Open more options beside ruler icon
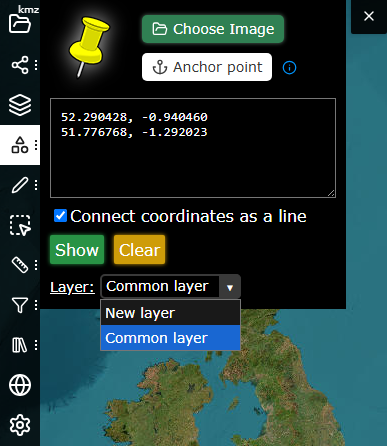Screen dimensions: 387x446 pyautogui.click(x=36, y=265)
